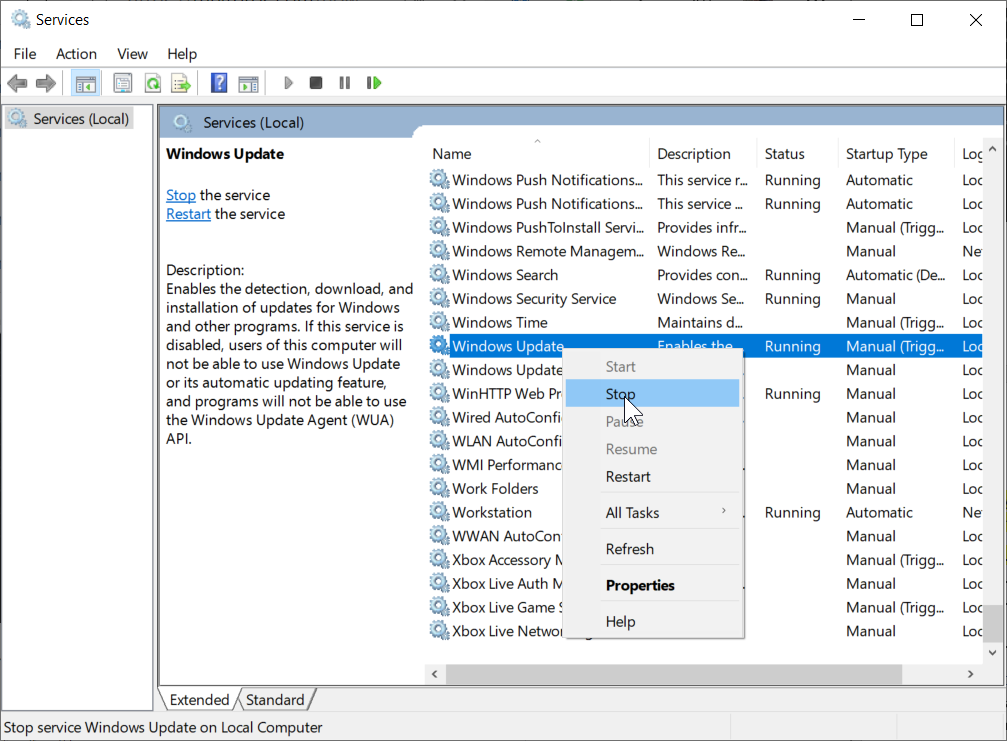Maximize the Services window
This screenshot has height=741, width=1007.
pos(917,20)
